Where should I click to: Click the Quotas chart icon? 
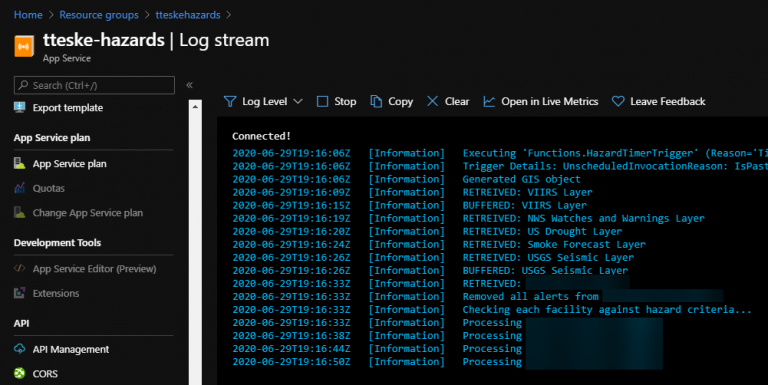20,188
